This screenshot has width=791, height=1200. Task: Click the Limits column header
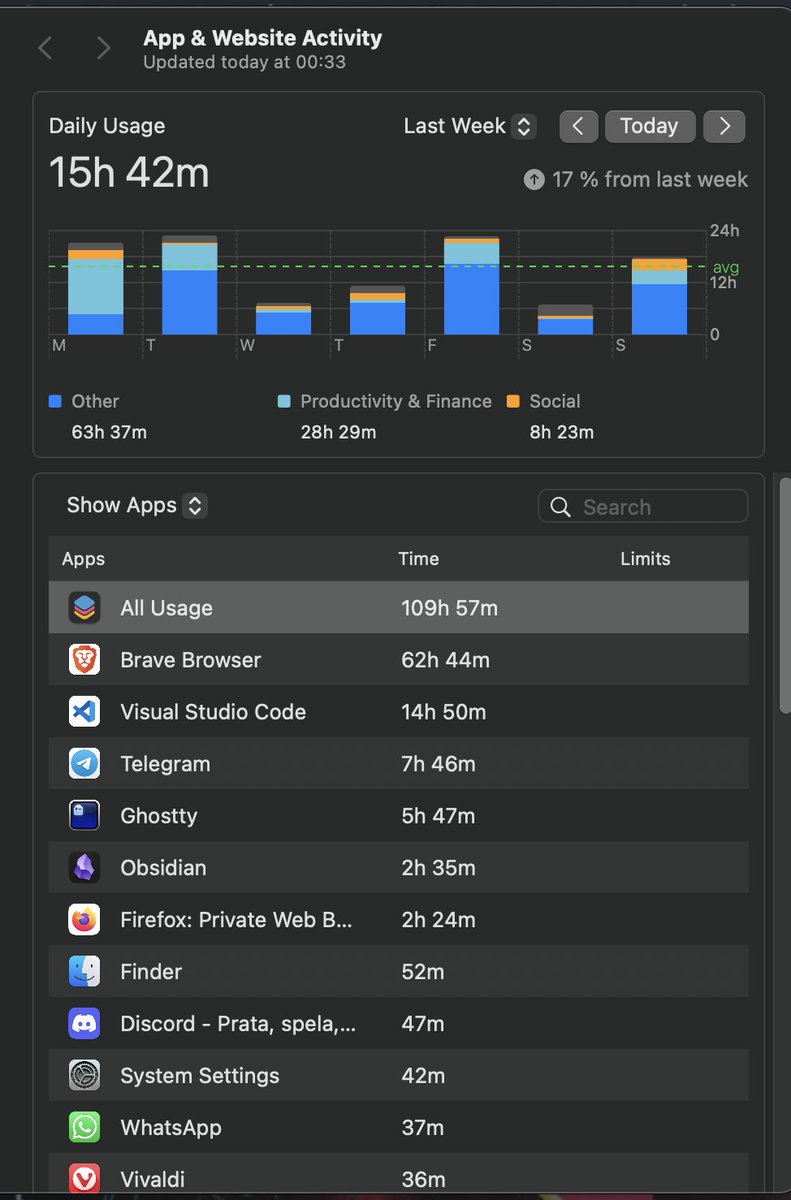click(645, 559)
